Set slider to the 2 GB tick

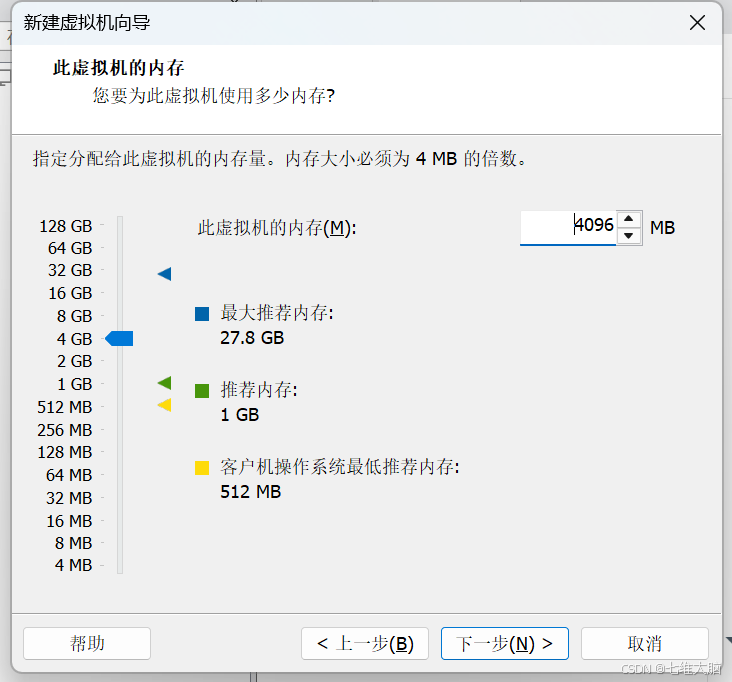click(x=120, y=361)
